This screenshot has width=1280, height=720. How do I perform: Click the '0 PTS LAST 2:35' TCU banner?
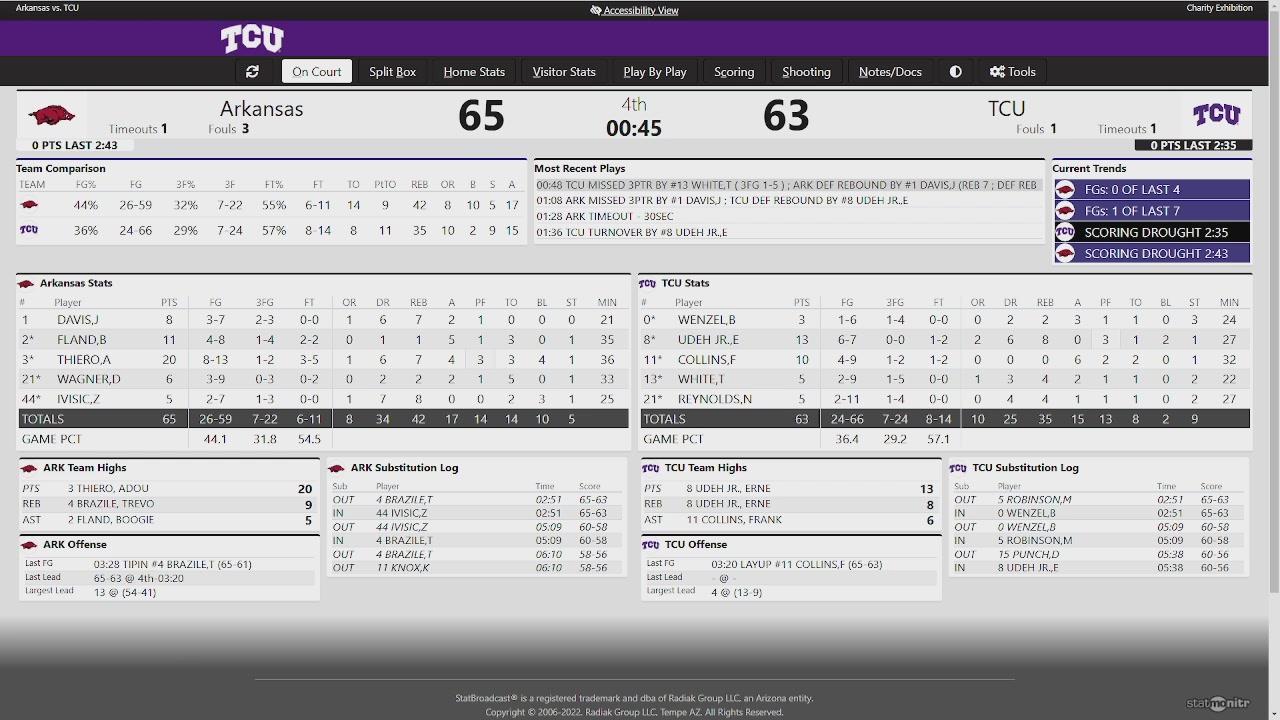1193,146
